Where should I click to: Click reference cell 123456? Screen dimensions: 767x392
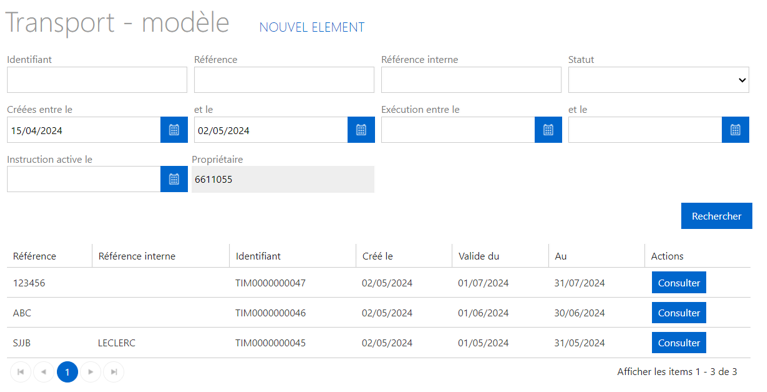coord(29,283)
